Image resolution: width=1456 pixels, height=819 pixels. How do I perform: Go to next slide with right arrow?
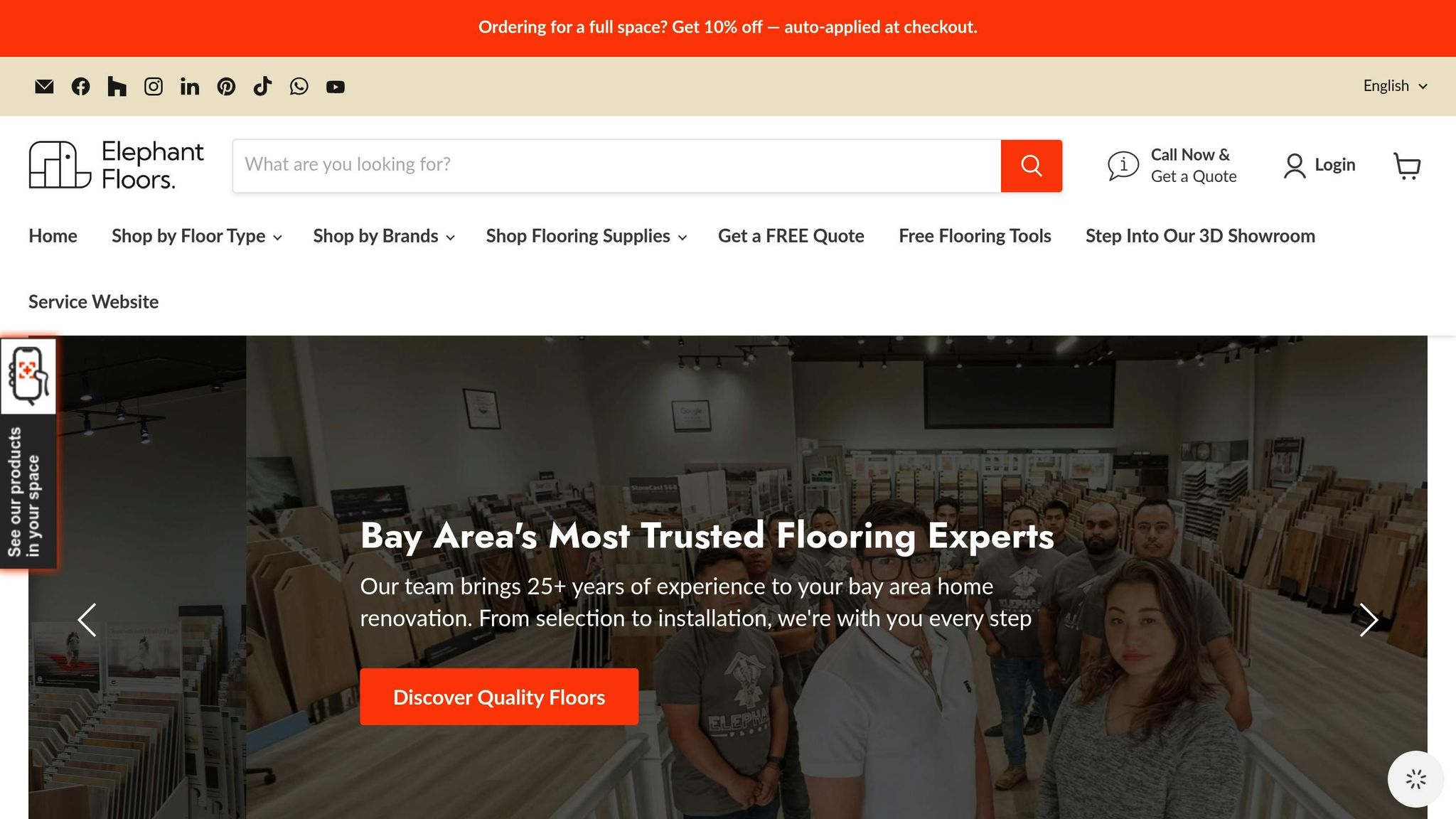[x=1369, y=620]
